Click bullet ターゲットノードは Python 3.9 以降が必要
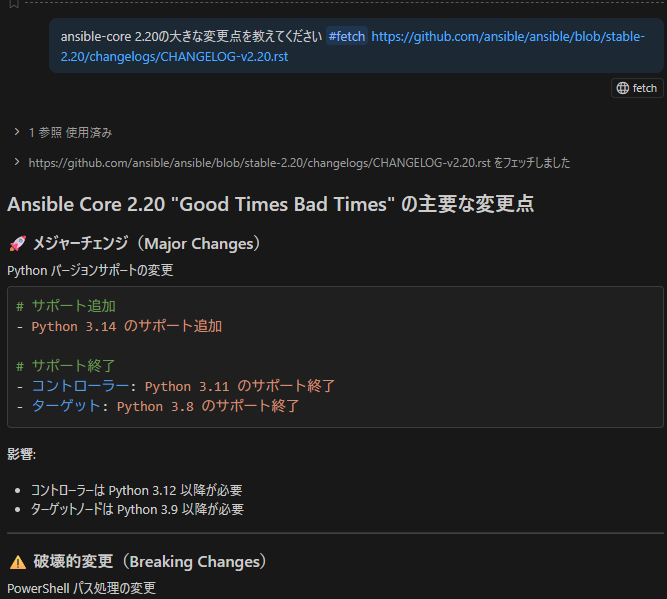Viewport: 667px width, 599px height. (x=137, y=509)
